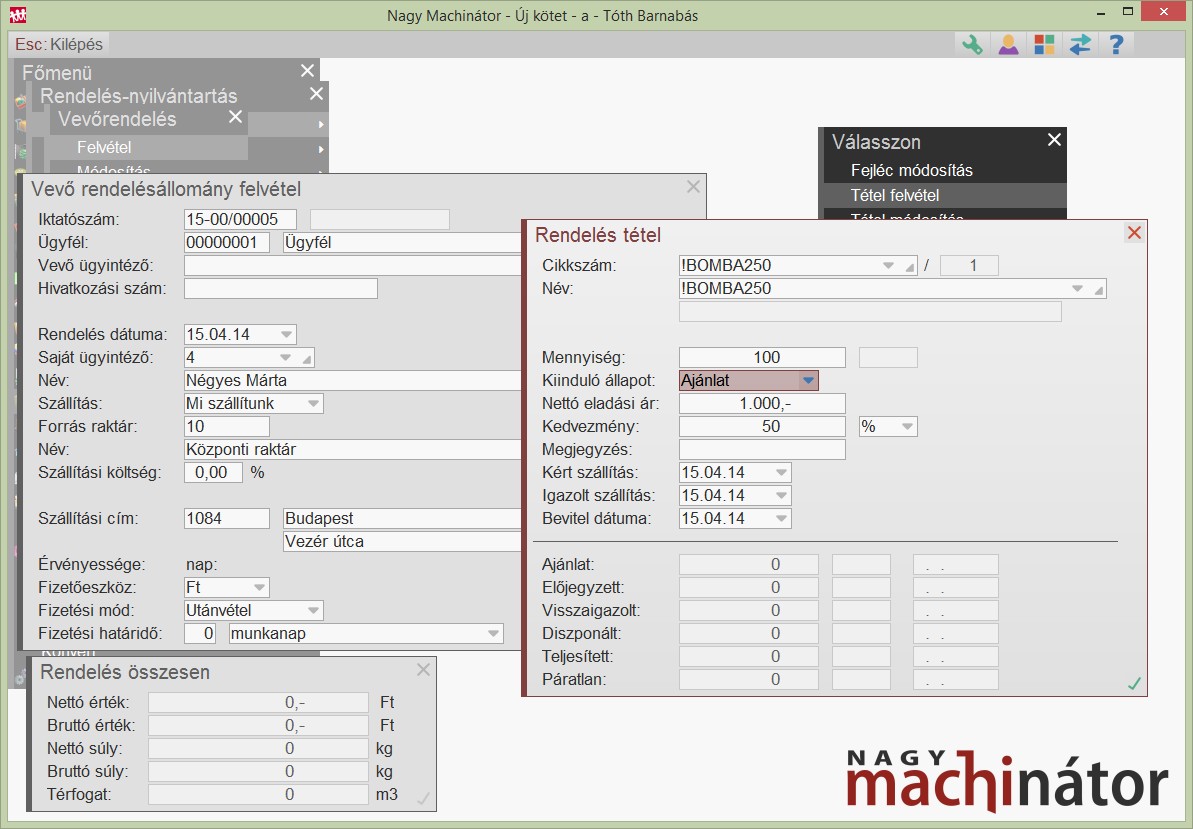Click the blue swap arrows icon
The height and width of the screenshot is (829, 1193).
point(1080,44)
